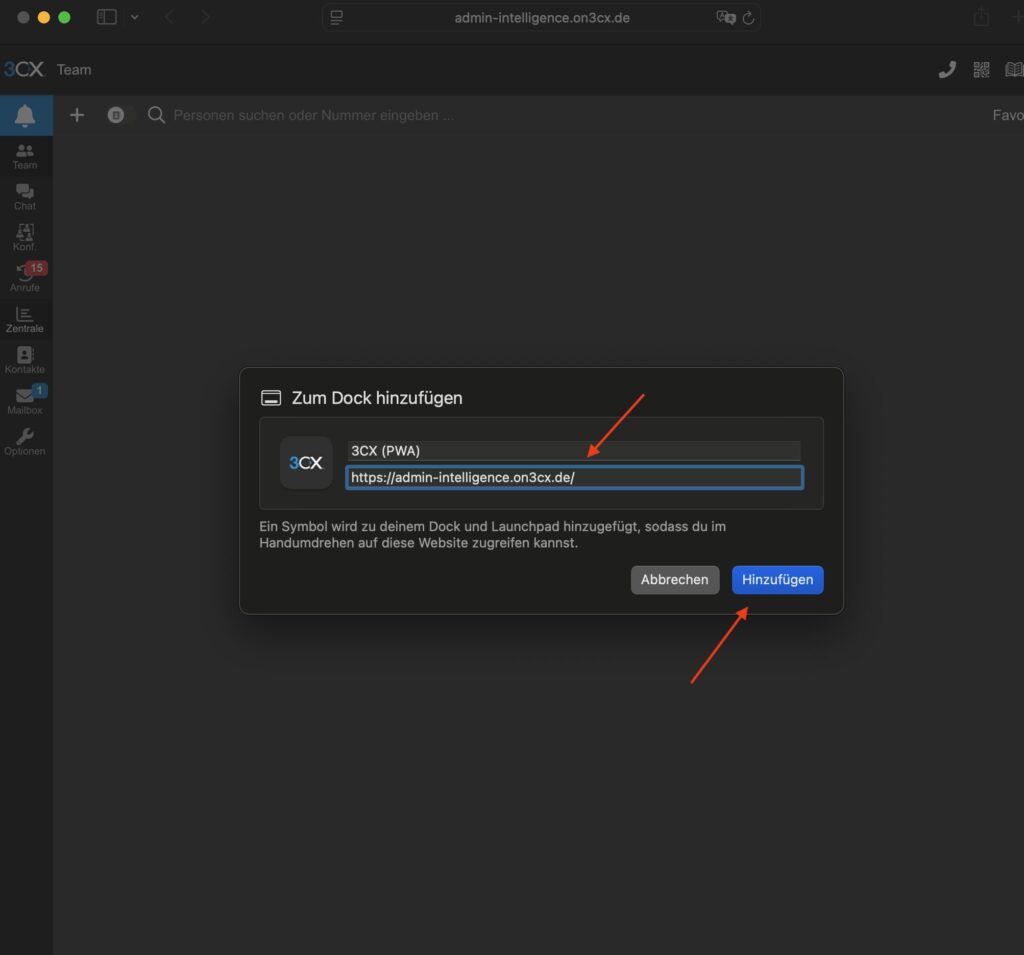Go forward in Safari
1024x955 pixels.
[205, 17]
